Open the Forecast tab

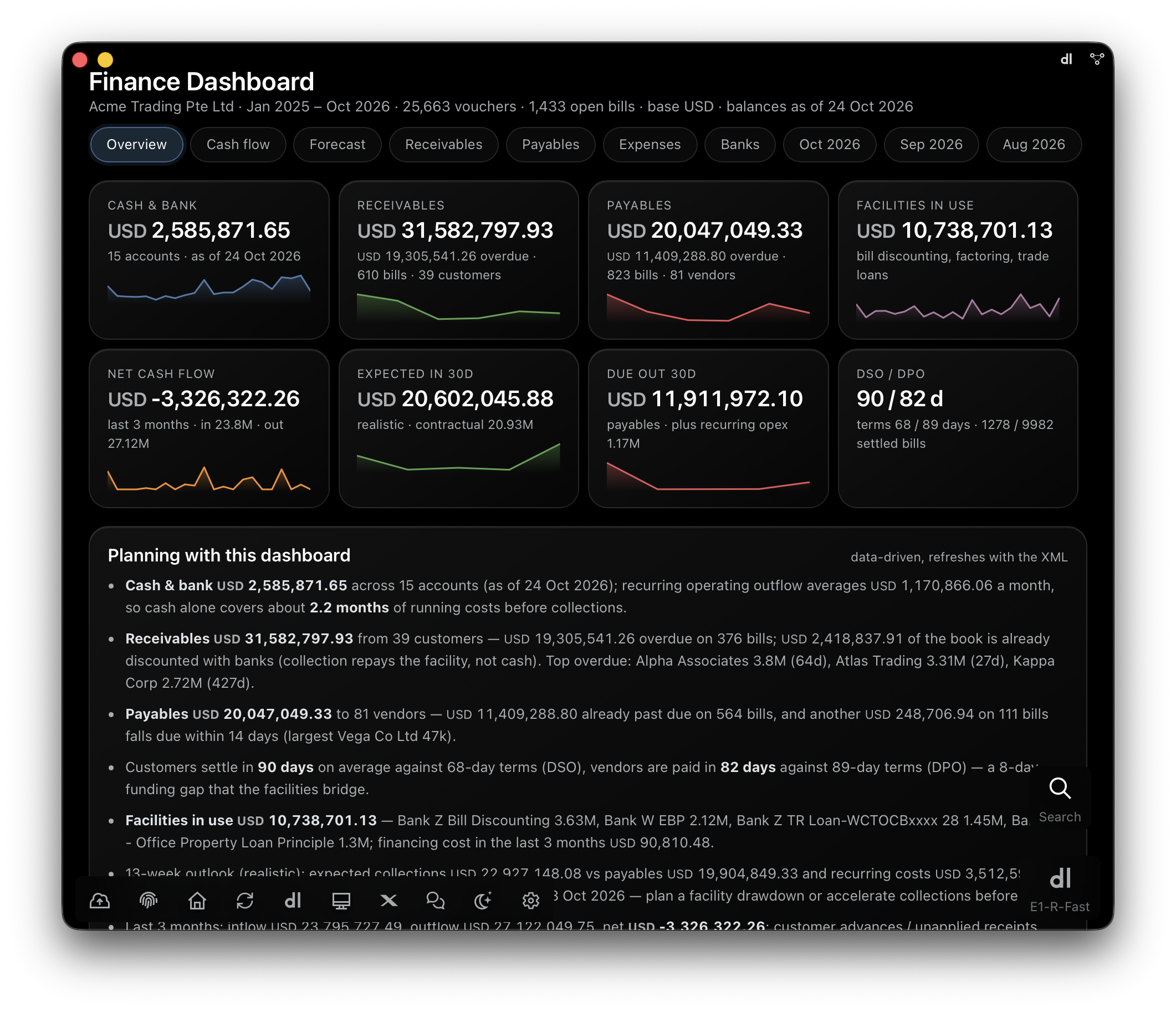tap(338, 145)
